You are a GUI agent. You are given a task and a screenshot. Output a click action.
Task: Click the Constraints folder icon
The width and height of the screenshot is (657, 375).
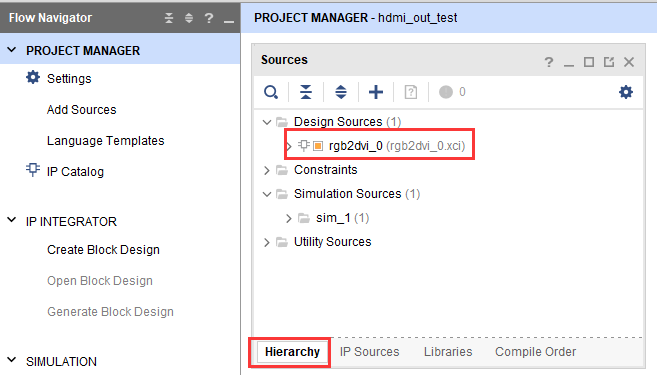[x=282, y=170]
